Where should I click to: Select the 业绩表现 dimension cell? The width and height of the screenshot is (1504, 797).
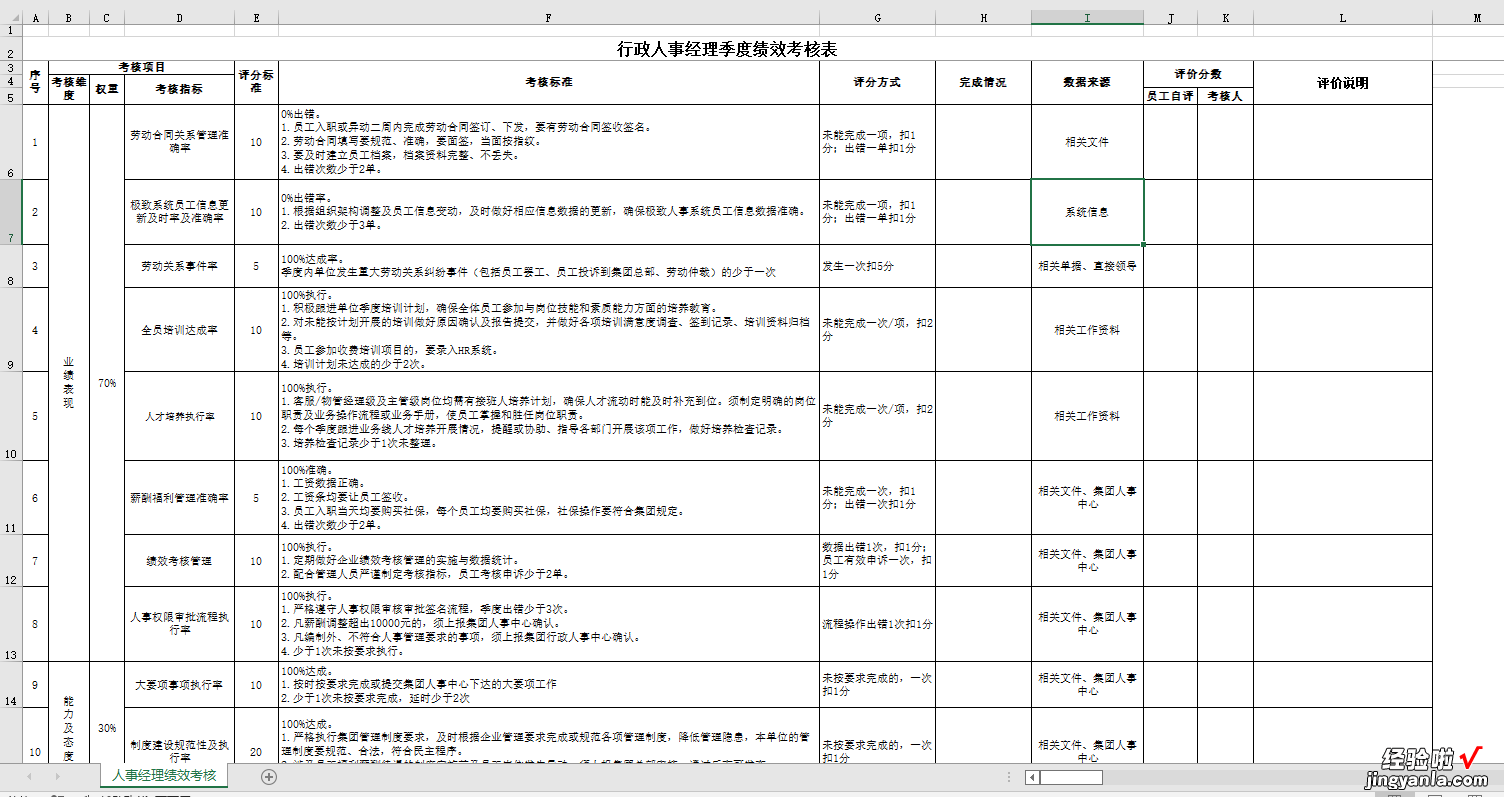tap(69, 383)
